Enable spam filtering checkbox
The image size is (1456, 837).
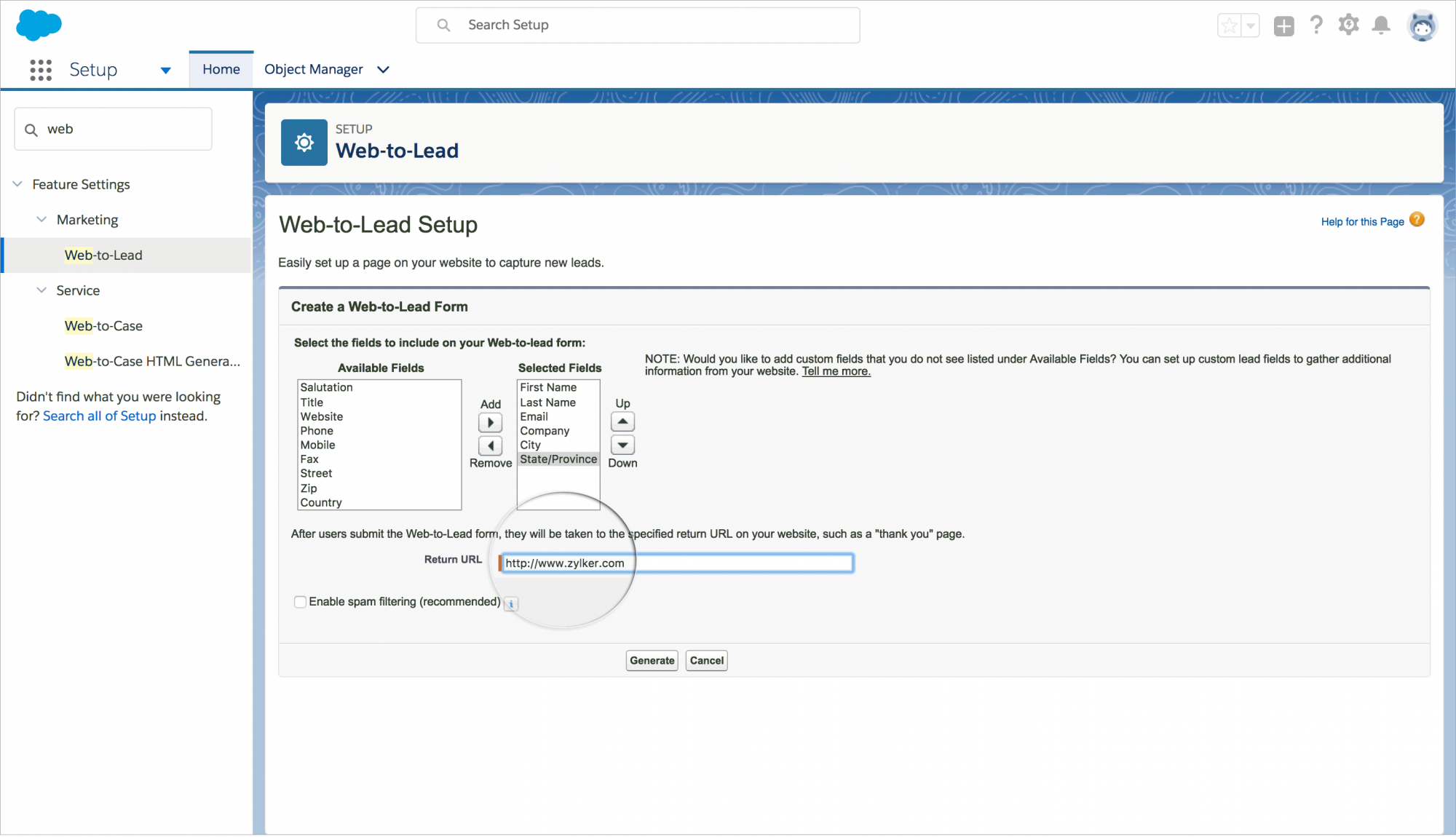tap(300, 602)
